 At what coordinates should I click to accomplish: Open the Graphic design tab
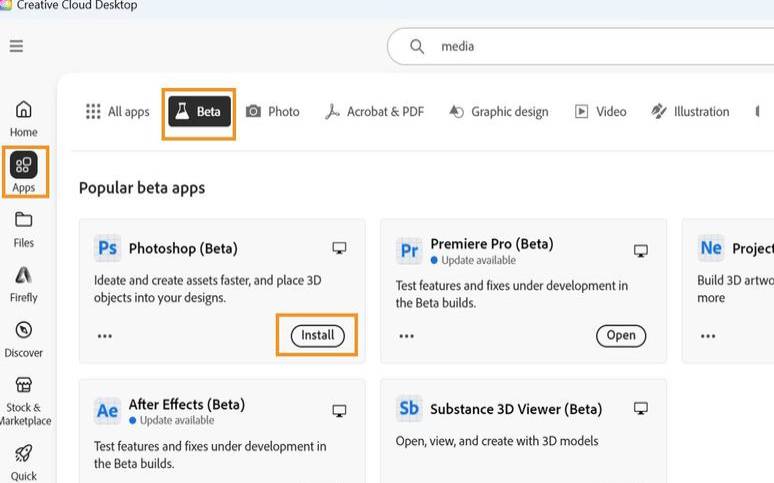[499, 112]
